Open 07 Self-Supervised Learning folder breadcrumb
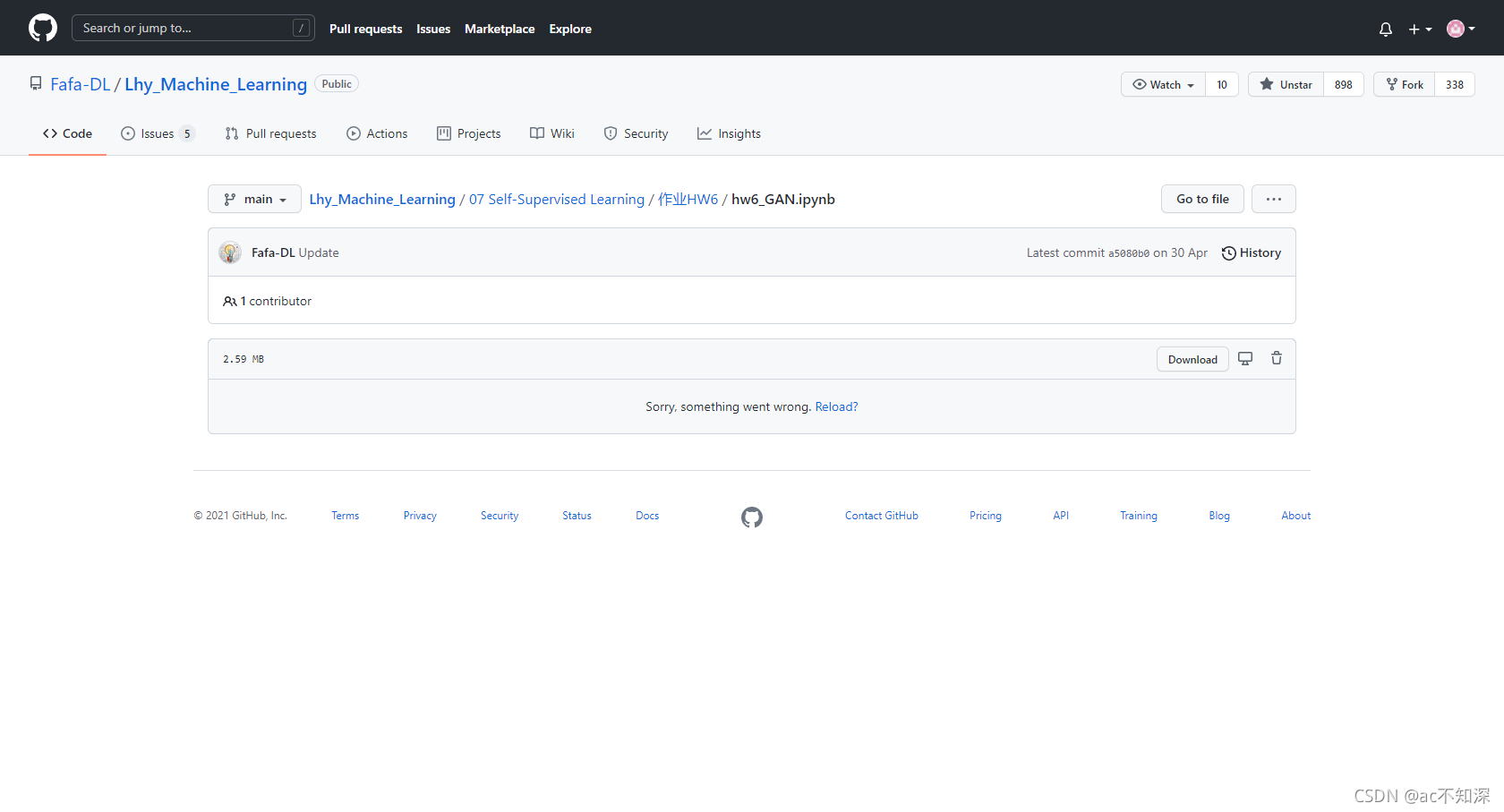This screenshot has width=1504, height=812. (557, 199)
